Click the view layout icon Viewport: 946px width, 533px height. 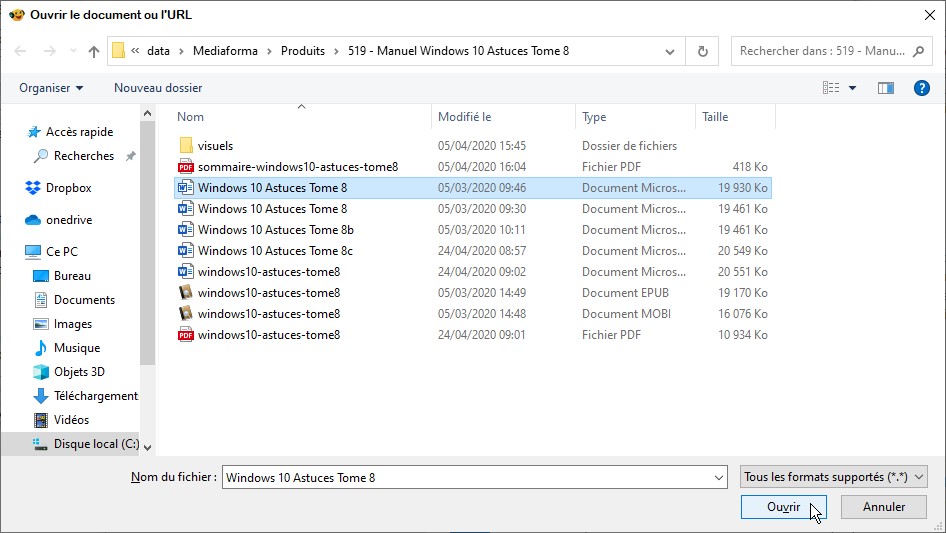831,88
